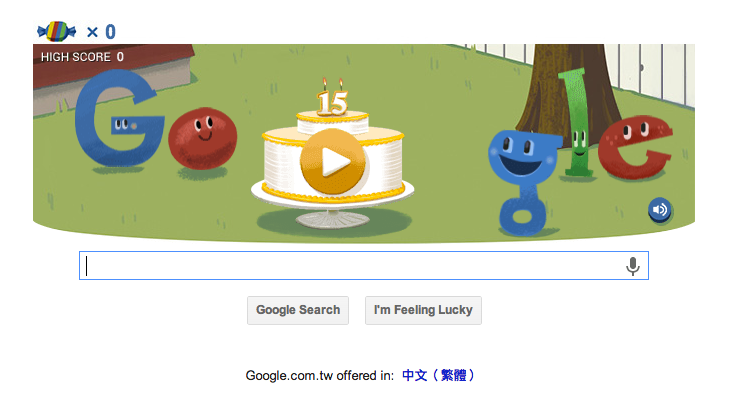Click the green letter l character
Screen dimensions: 742x418
576,123
